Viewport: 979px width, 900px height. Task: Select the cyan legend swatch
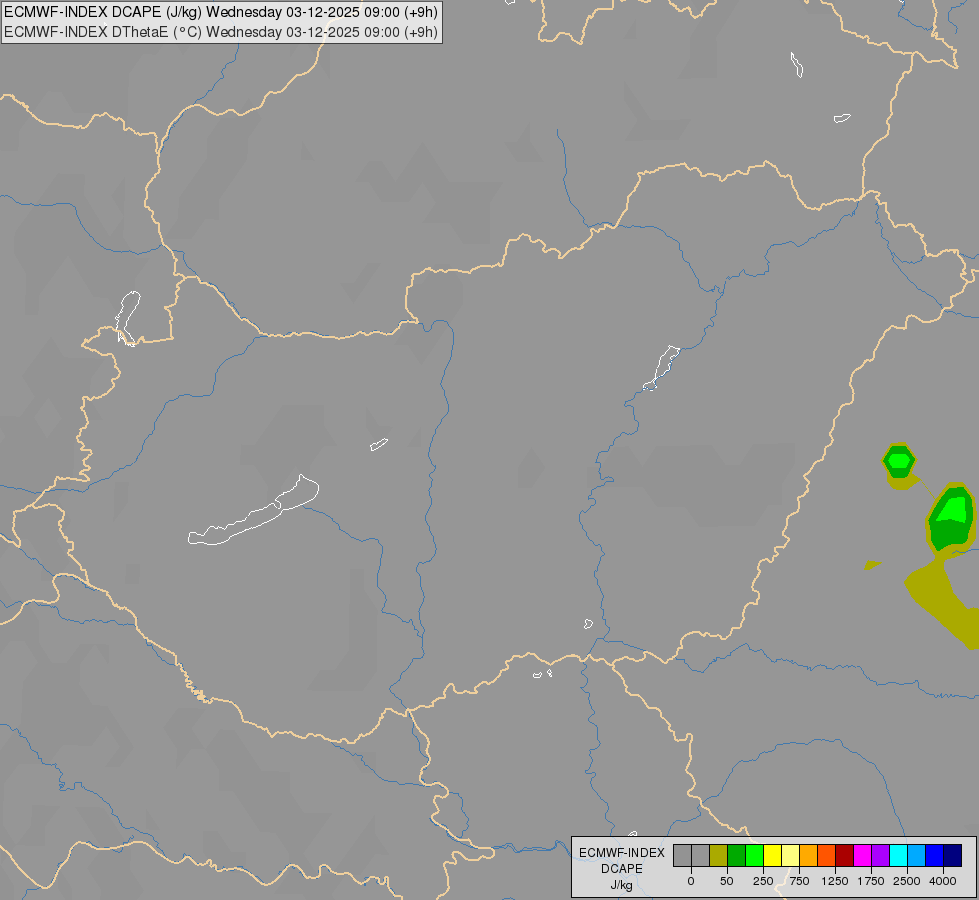coord(898,855)
